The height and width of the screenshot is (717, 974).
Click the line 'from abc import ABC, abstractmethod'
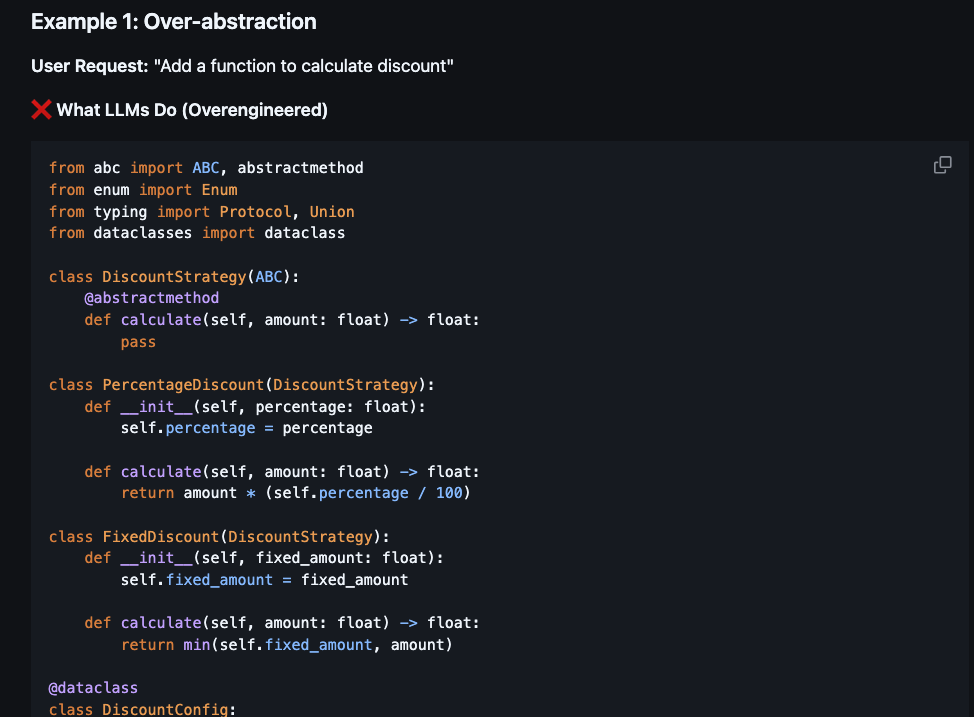(206, 168)
